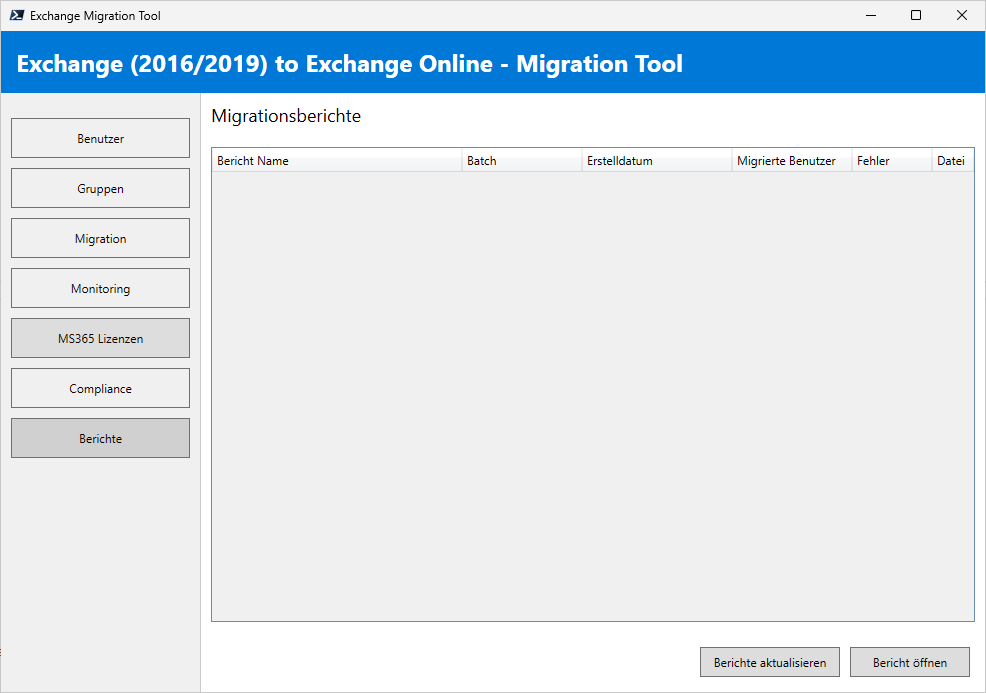Sort reports by Batch column header

coord(521,161)
